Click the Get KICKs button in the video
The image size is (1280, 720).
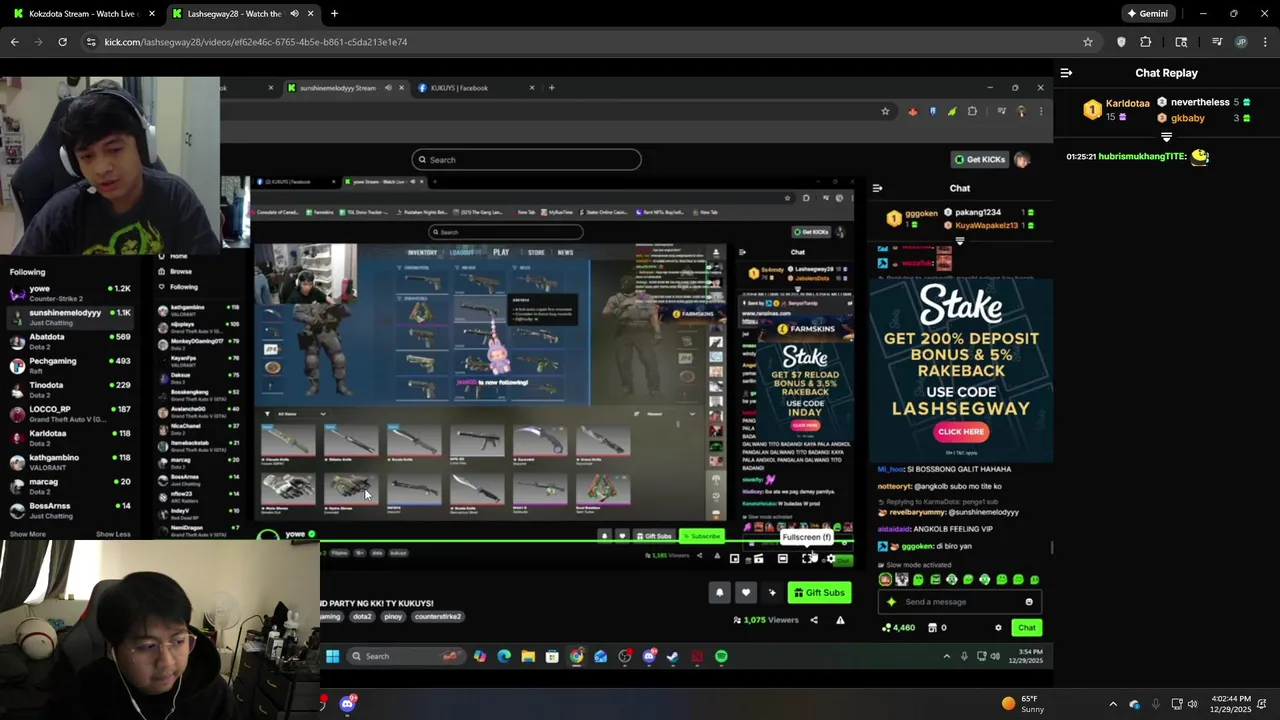pos(979,159)
